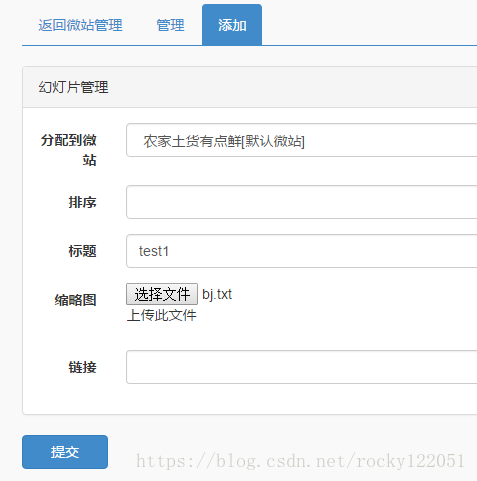The height and width of the screenshot is (481, 477).
Task: Click the 分配到微站 label
Action: coord(69,150)
